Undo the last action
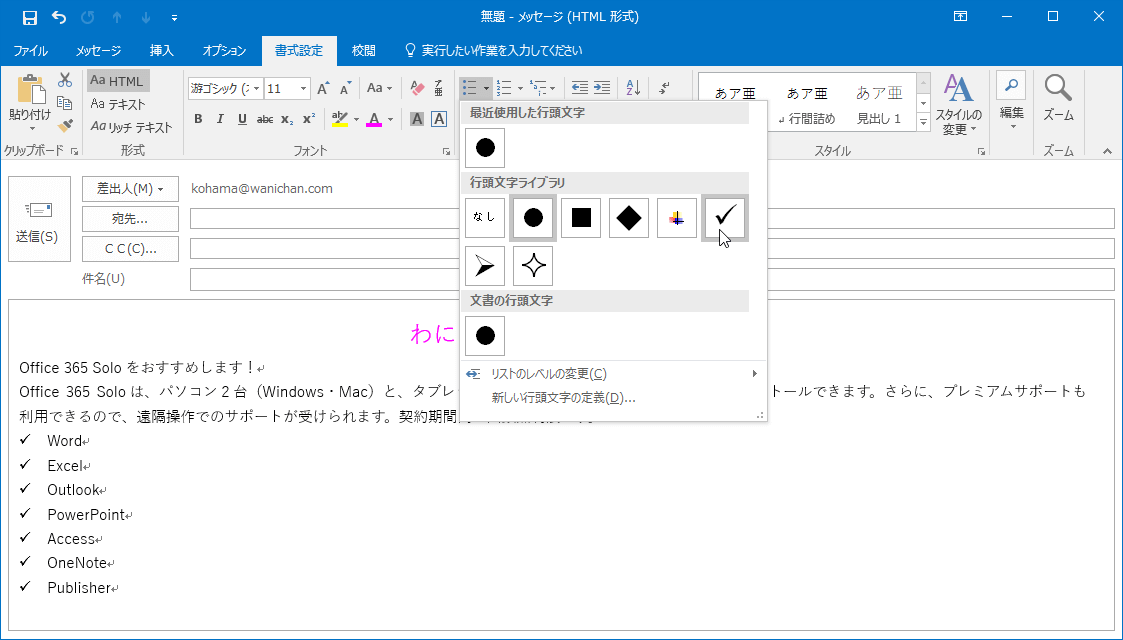1123x640 pixels. pos(59,17)
